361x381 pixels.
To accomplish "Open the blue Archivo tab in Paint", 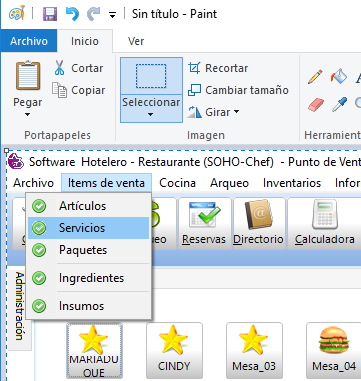I will pyautogui.click(x=29, y=41).
